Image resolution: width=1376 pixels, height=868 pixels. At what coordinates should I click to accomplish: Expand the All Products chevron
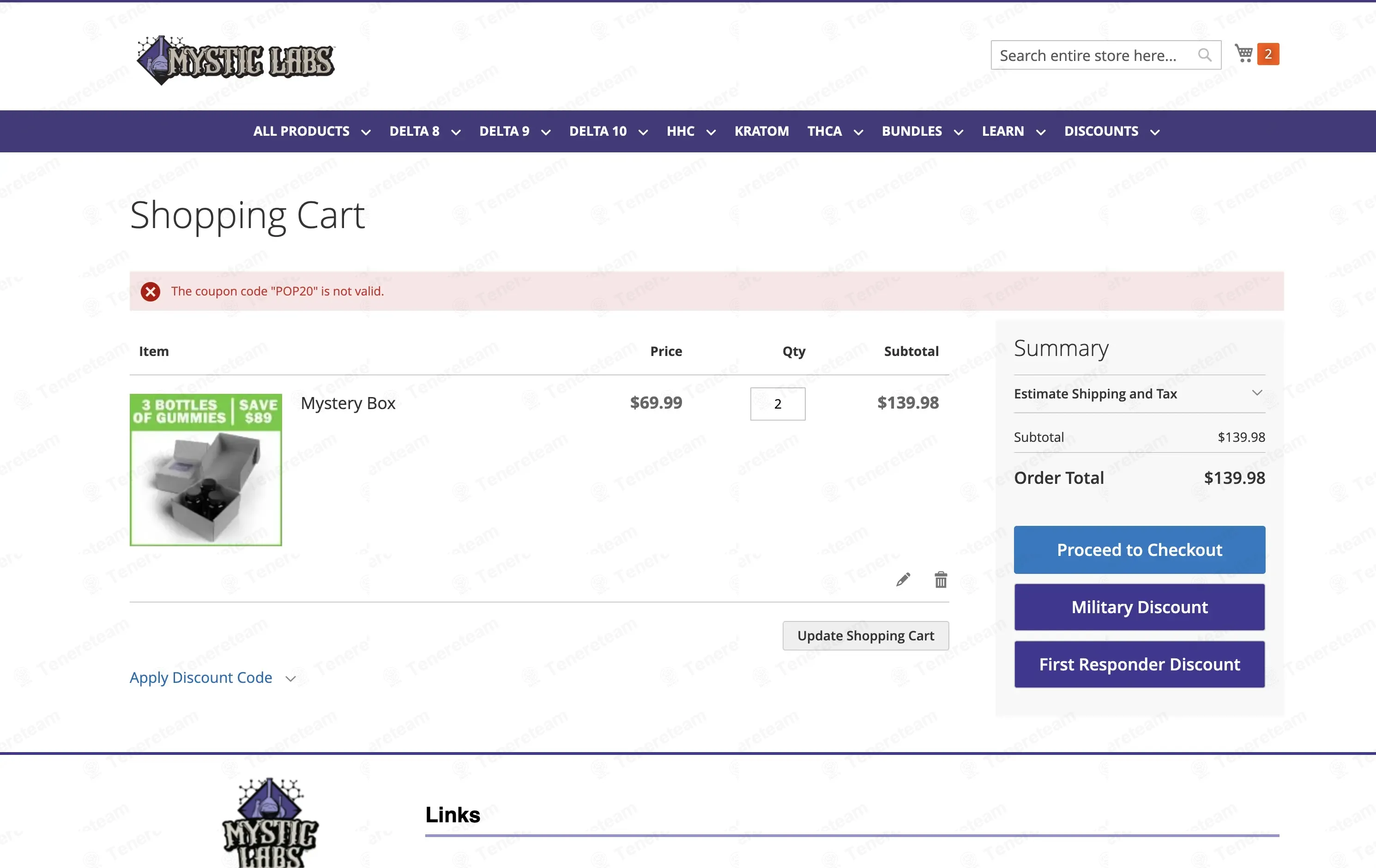pos(366,133)
